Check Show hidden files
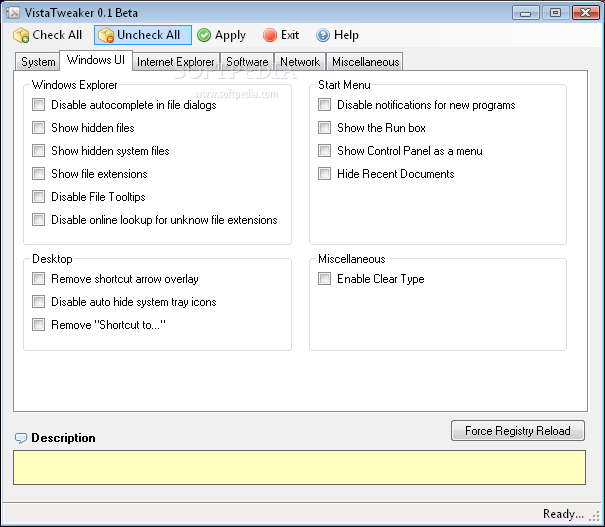605x527 pixels. tap(38, 128)
